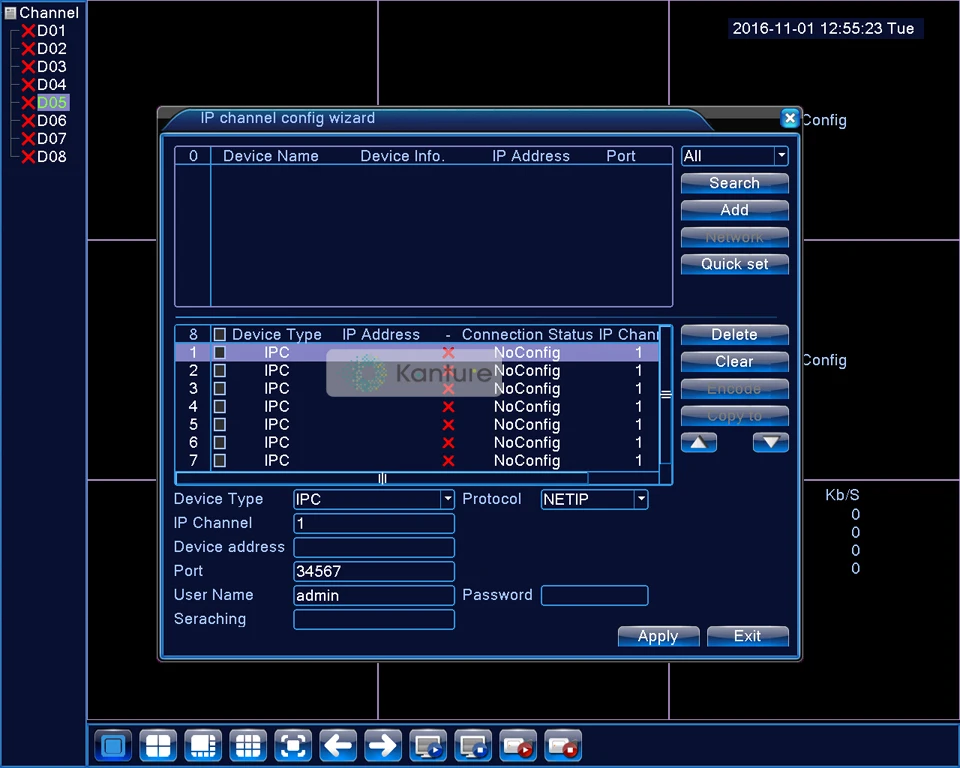
Task: Click the Device Info. column header
Action: [402, 156]
